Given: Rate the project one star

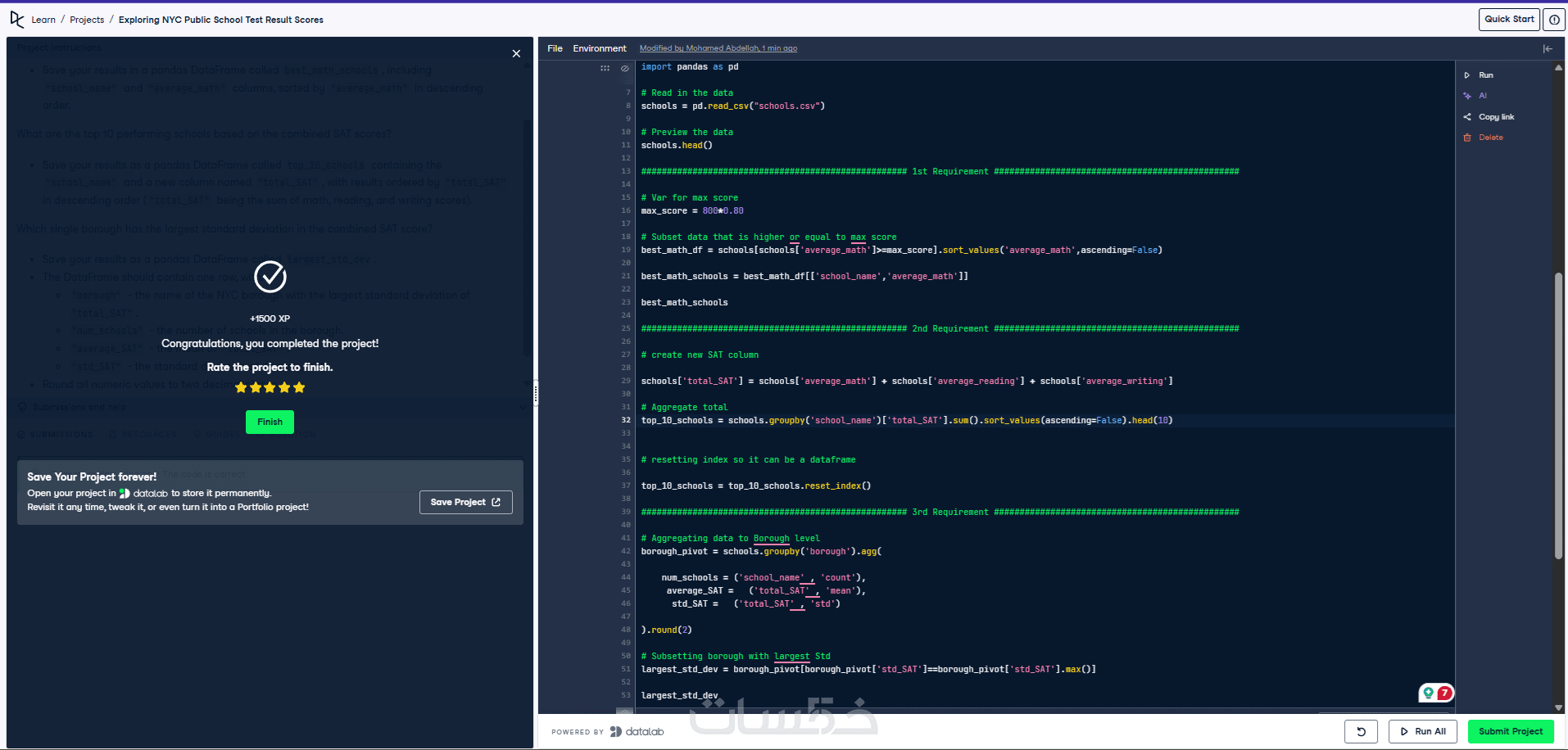Looking at the screenshot, I should pyautogui.click(x=241, y=387).
